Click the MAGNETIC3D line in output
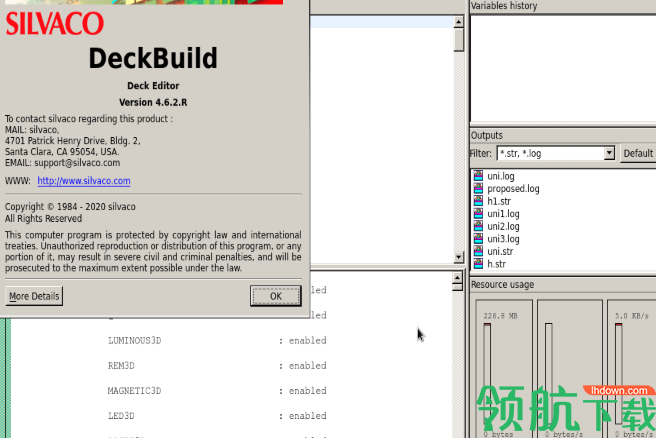This screenshot has height=438, width=656. (x=217, y=391)
